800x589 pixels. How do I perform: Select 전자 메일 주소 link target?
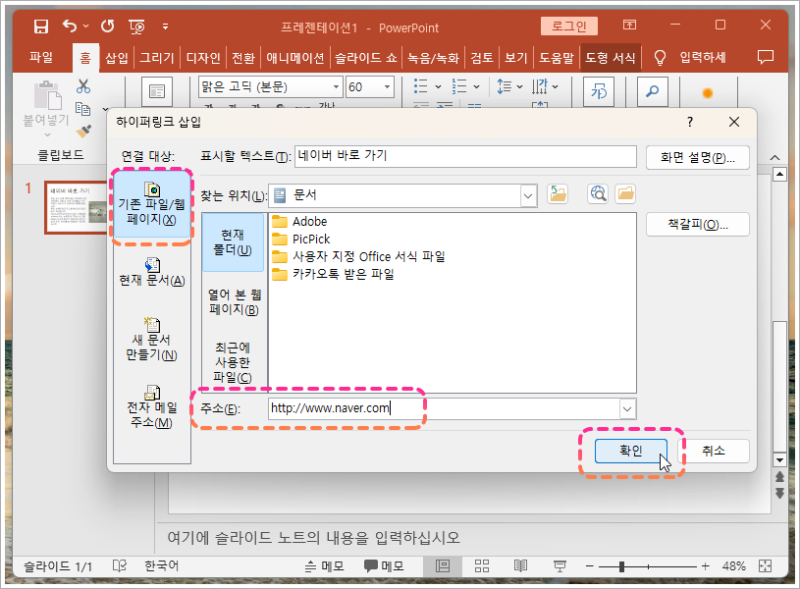(152, 407)
